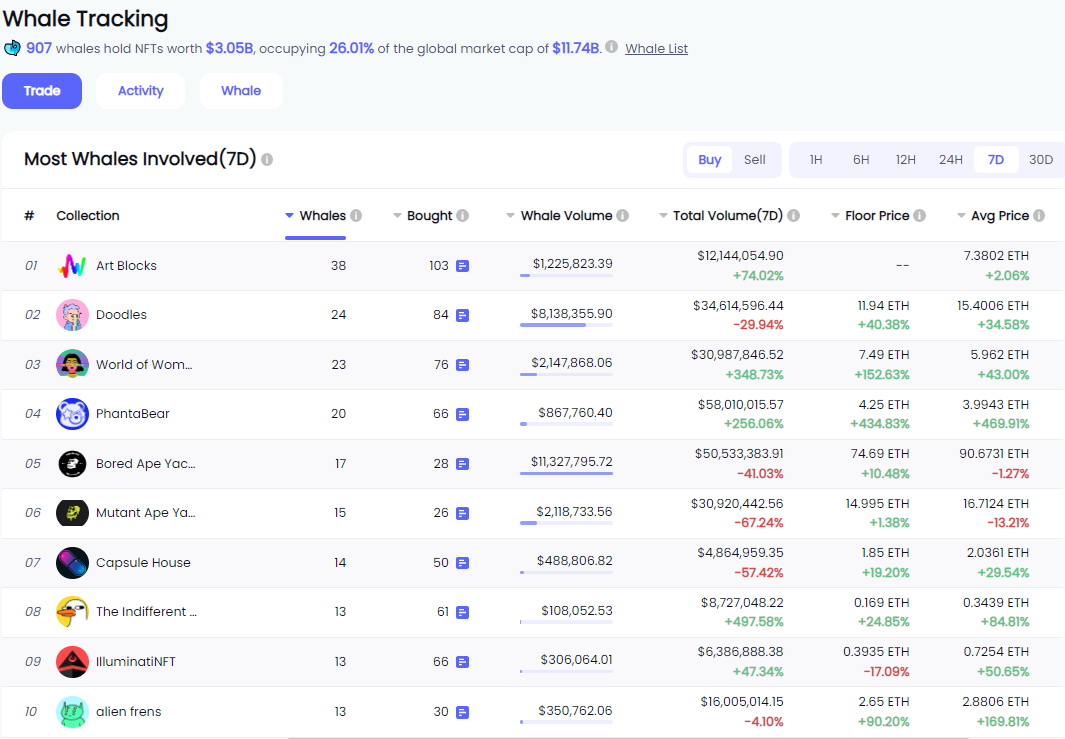The image size is (1065, 739).
Task: Show info icon next to Floor Price
Action: point(920,215)
